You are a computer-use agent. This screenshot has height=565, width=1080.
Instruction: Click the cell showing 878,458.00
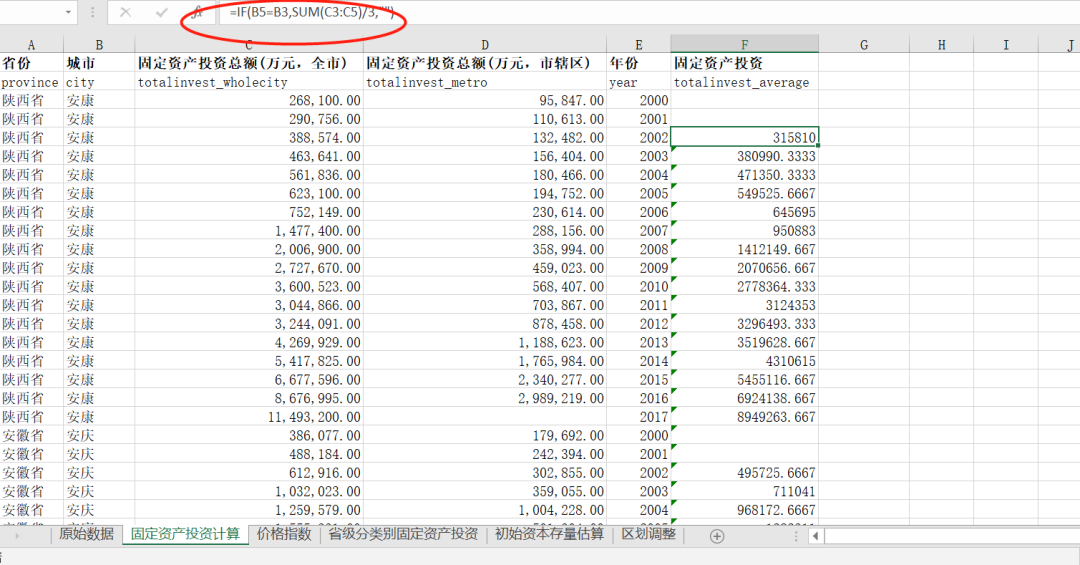[485, 324]
